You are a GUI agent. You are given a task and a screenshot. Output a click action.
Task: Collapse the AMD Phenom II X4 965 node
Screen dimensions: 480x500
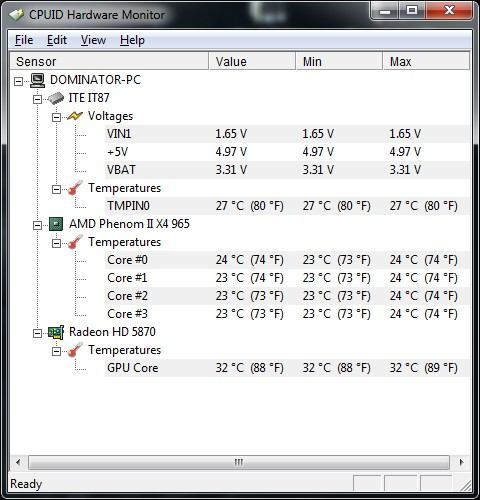[37, 225]
